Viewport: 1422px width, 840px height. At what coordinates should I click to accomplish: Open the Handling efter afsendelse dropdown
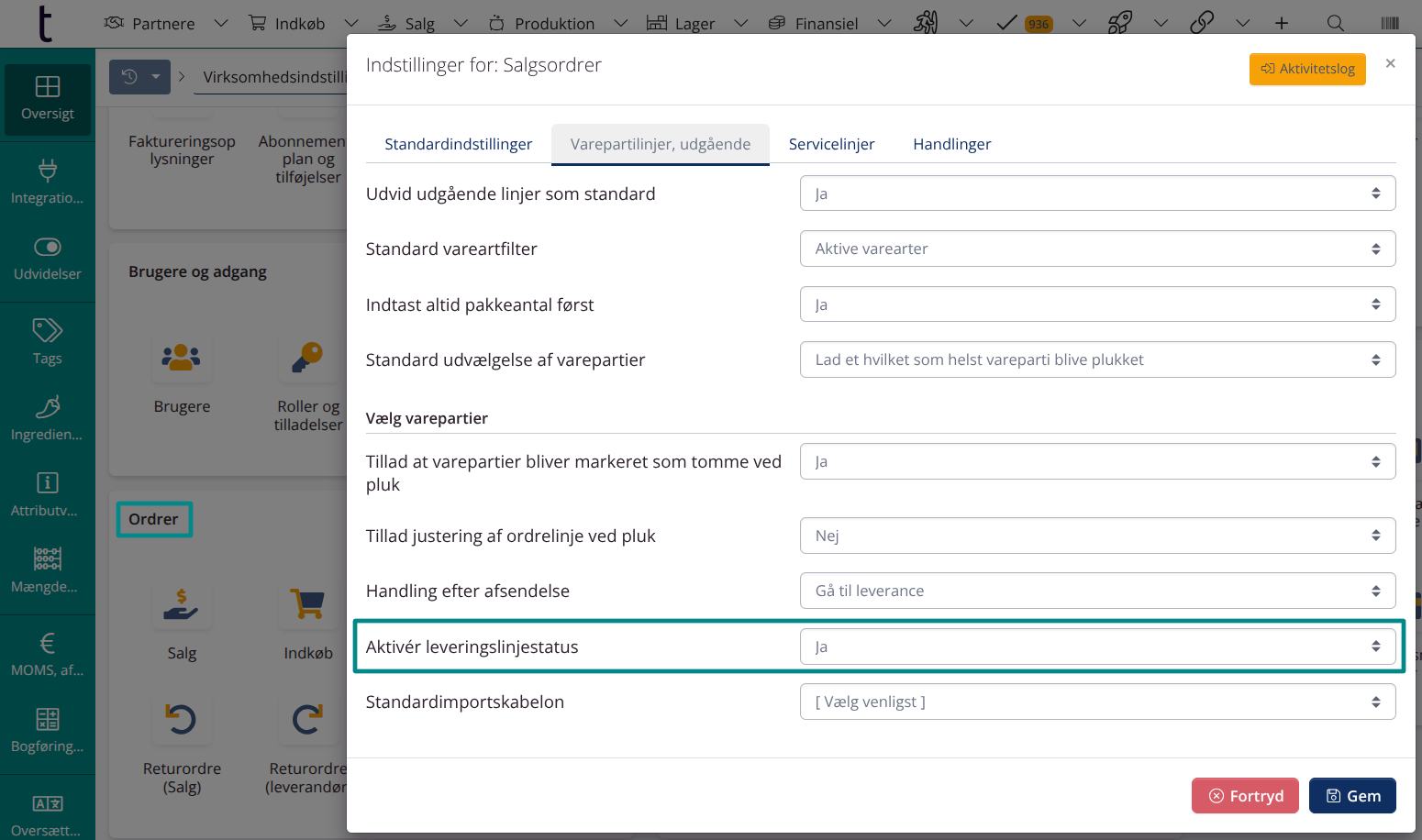click(x=1097, y=591)
